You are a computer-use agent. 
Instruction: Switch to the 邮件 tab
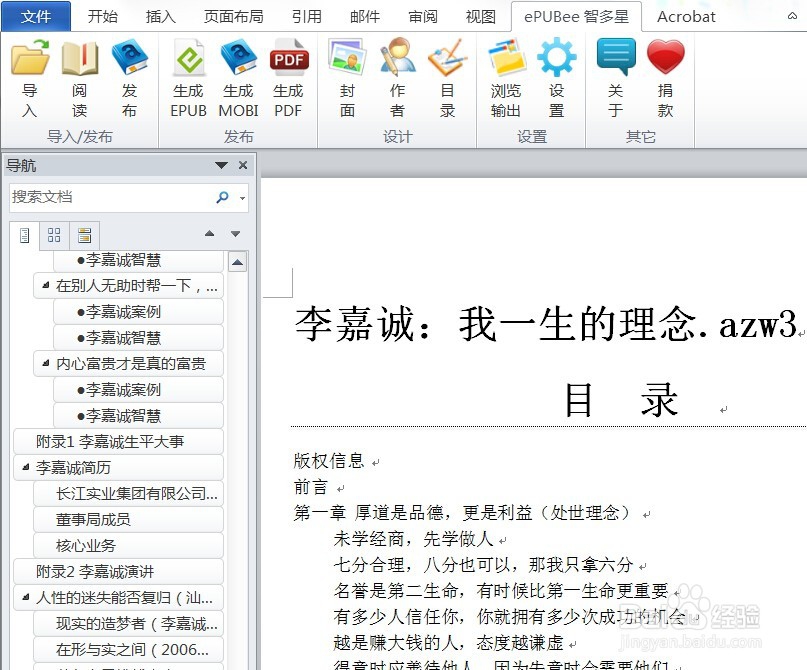(x=365, y=16)
